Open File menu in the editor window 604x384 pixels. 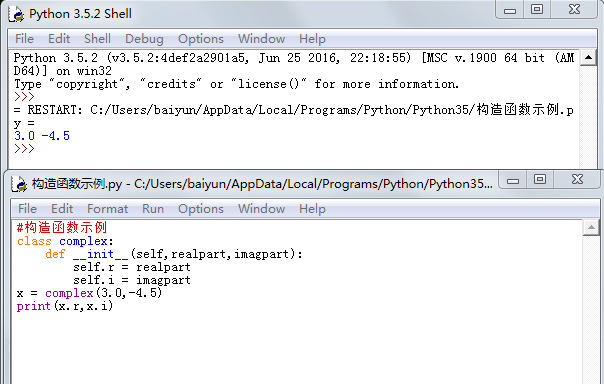click(27, 209)
